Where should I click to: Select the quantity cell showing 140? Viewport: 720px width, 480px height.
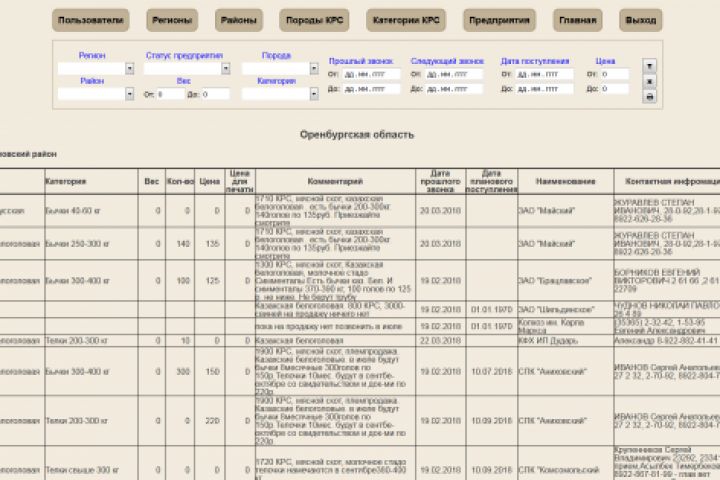[180, 243]
